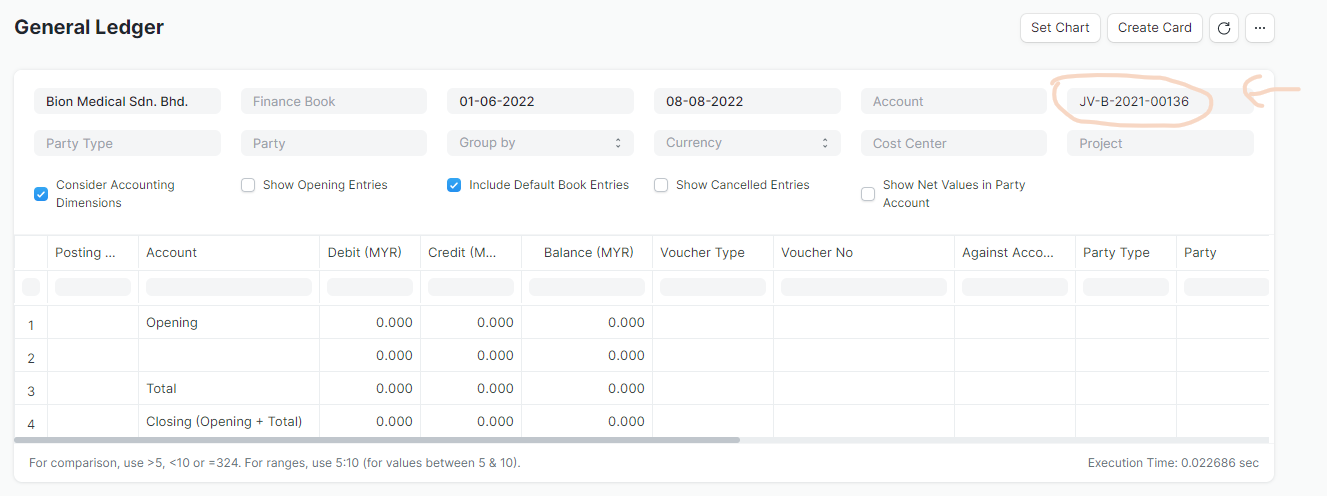
Task: Click the Party column header in table
Action: pyautogui.click(x=1222, y=253)
